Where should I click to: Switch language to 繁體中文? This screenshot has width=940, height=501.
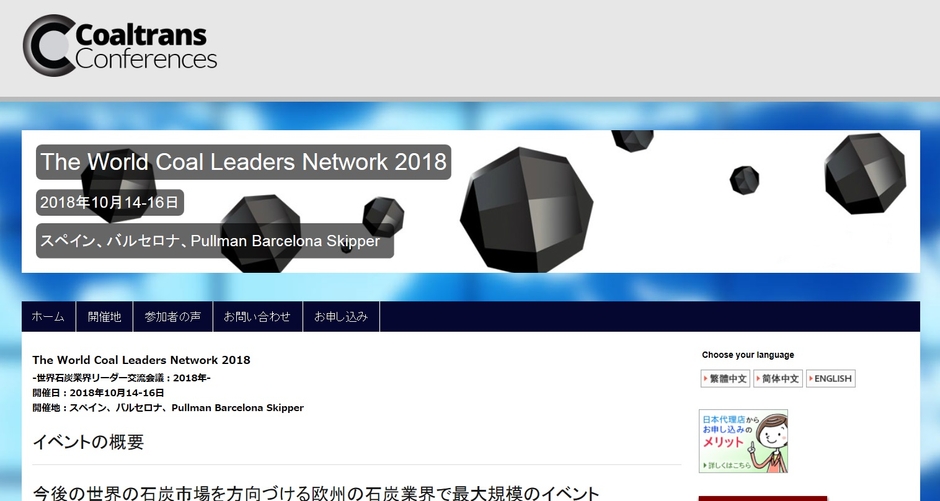[725, 379]
